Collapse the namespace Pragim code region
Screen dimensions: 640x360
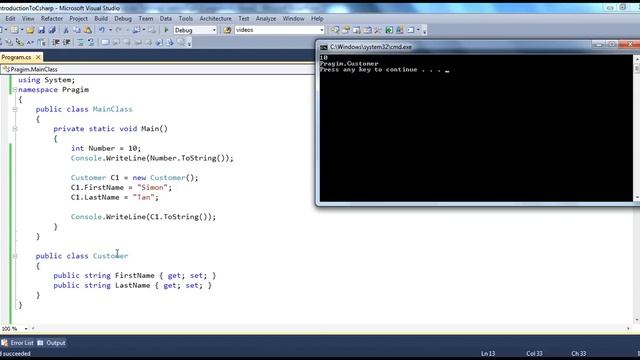pyautogui.click(x=15, y=89)
